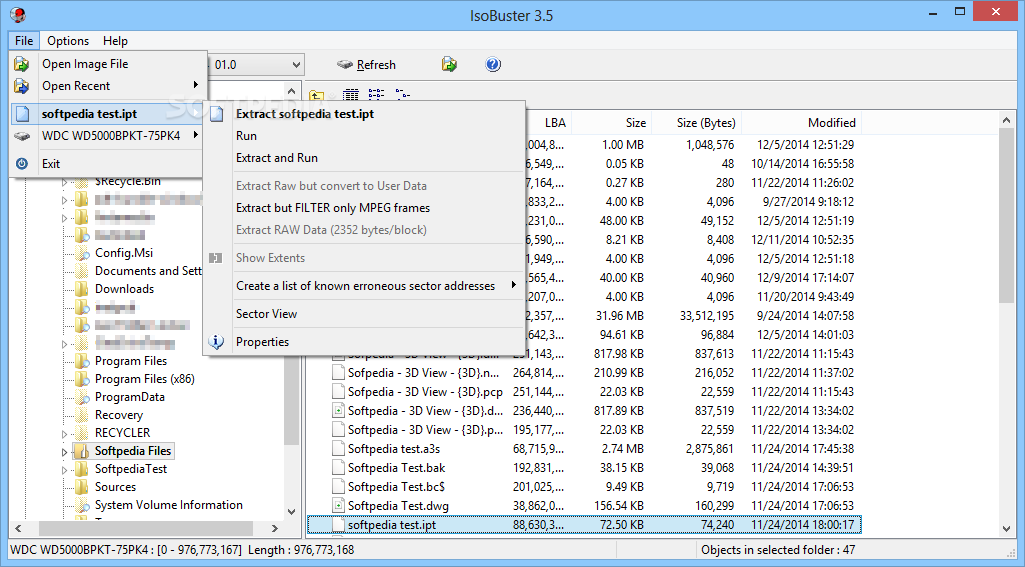
Task: Sort by the Modified column header
Action: pyautogui.click(x=801, y=123)
